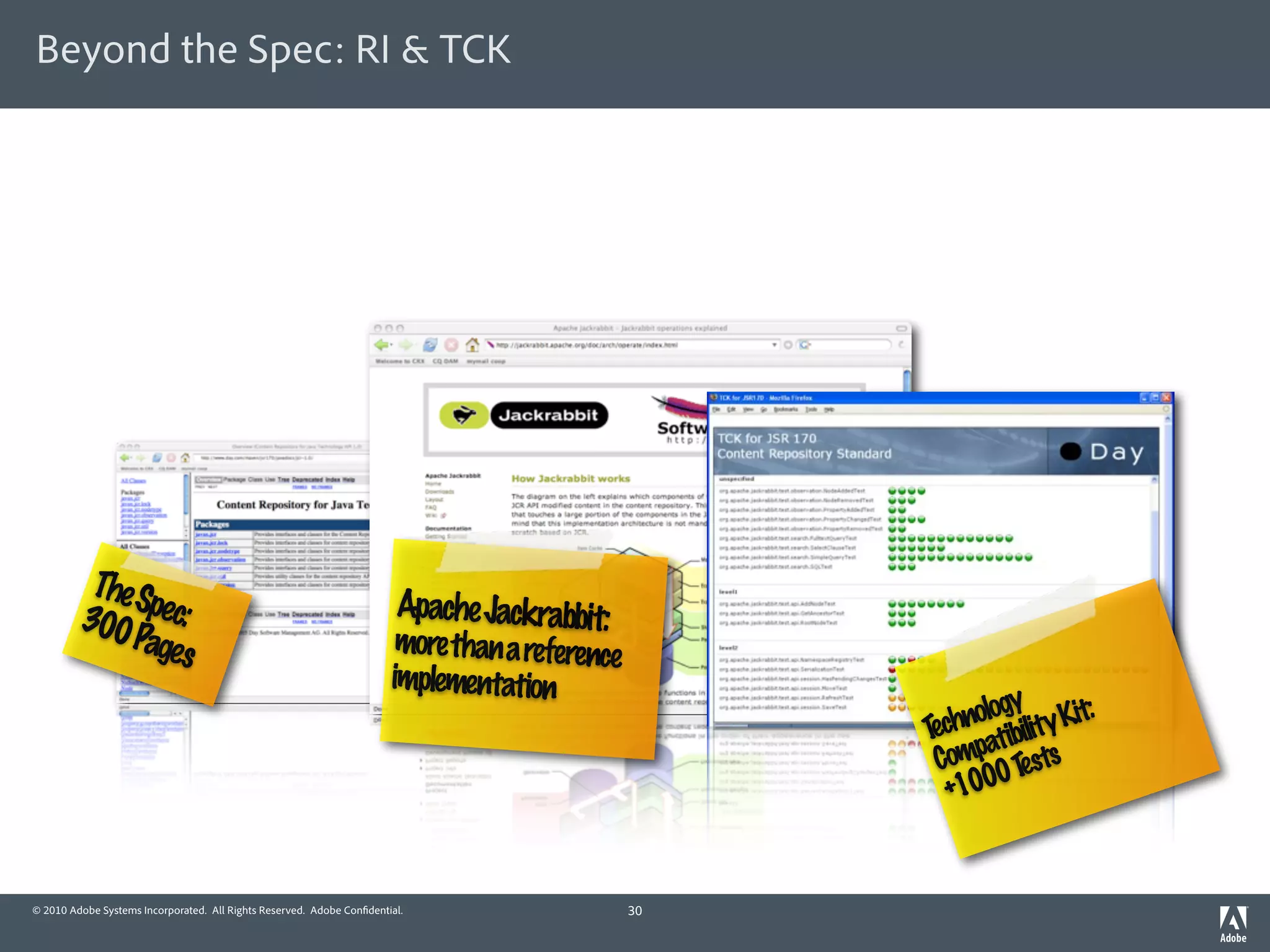Click Home icon in Content Repository window
Image resolution: width=1270 pixels, height=952 pixels.
[185, 458]
